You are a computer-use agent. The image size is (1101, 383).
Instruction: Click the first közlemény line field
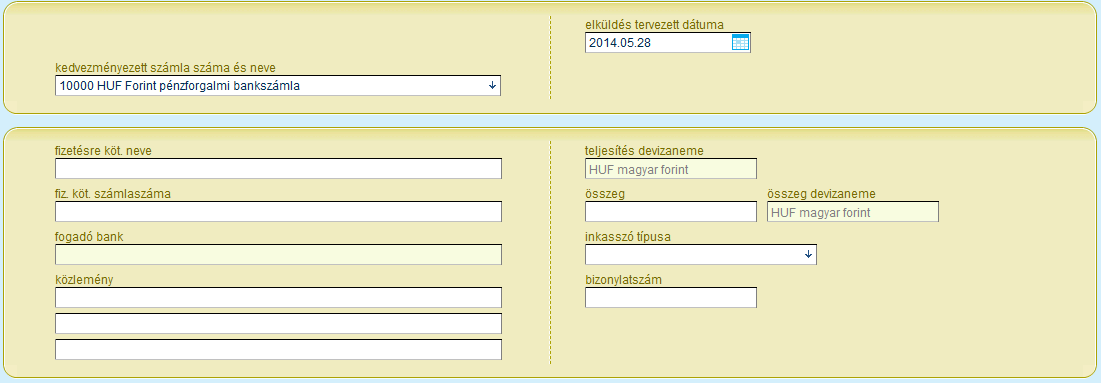(x=278, y=297)
